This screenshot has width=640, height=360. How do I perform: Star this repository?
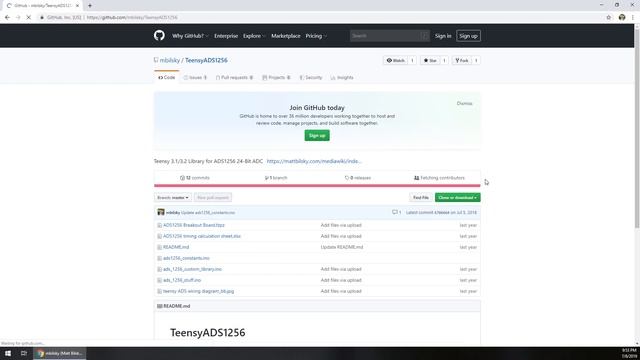click(x=430, y=60)
